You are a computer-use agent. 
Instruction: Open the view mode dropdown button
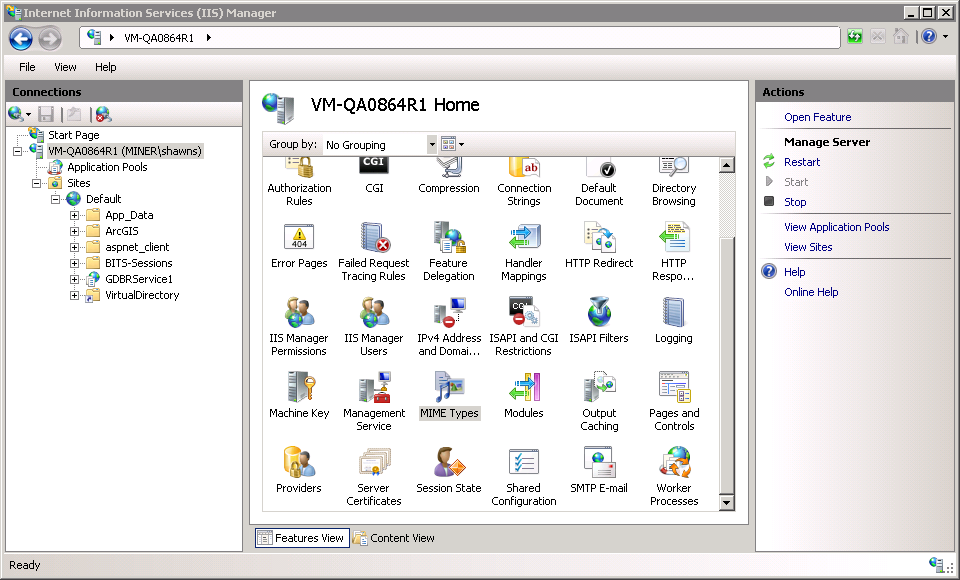coord(452,145)
